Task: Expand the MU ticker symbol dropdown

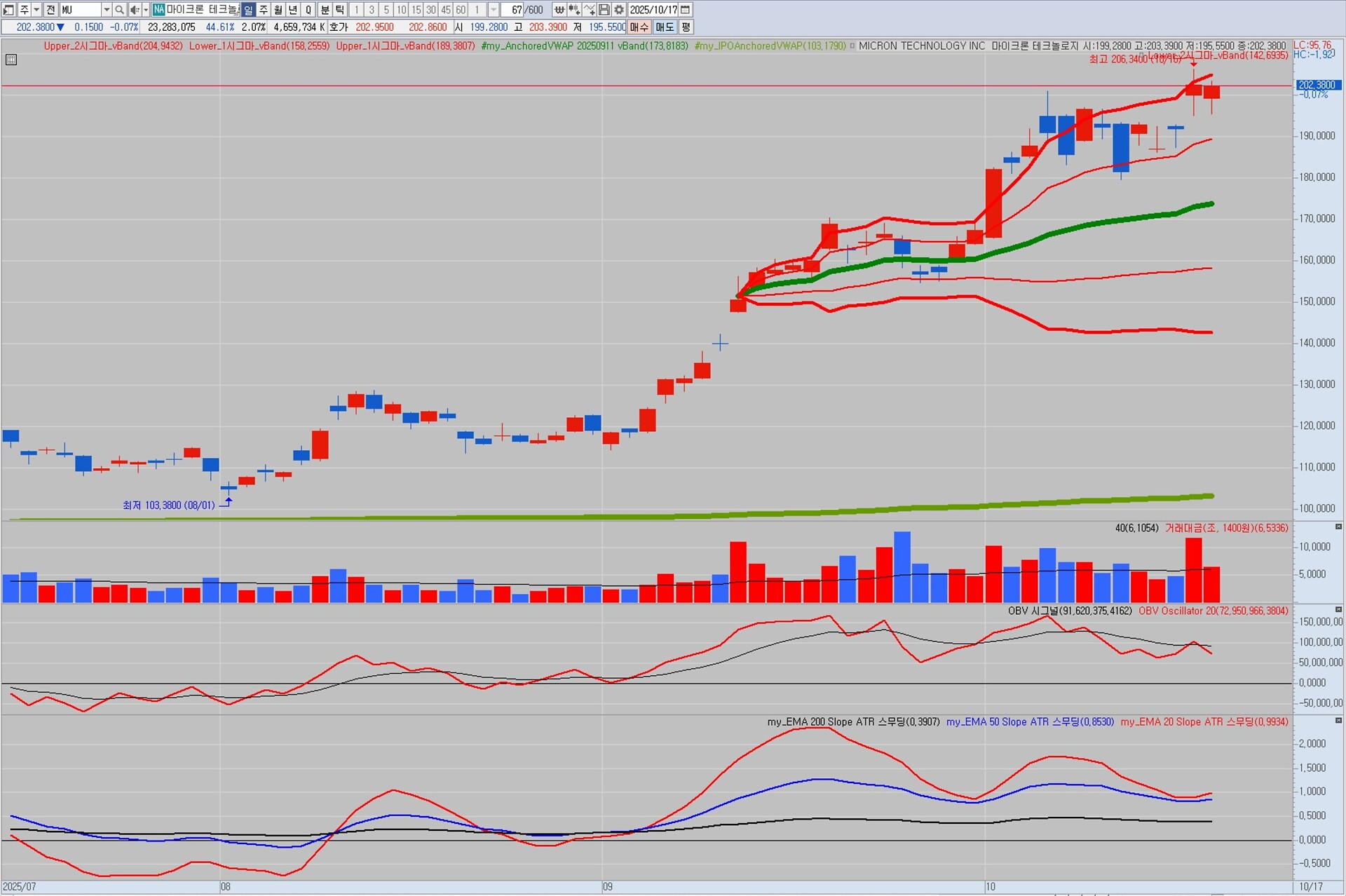Action: tap(107, 10)
